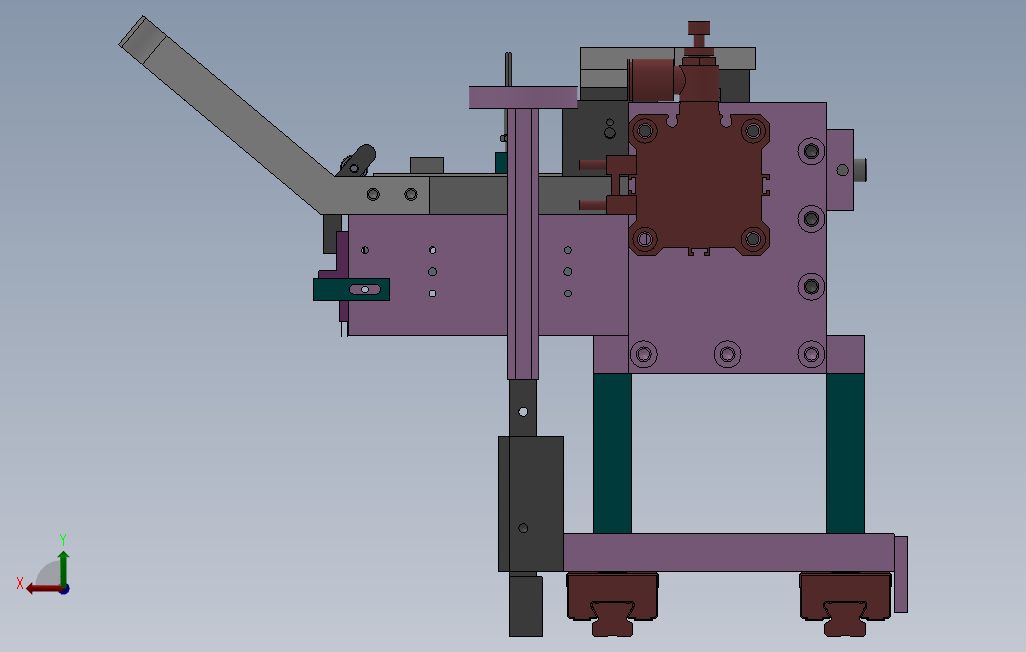
Task: Select the bottom-left bolt on the purple plate
Action: coord(644,354)
